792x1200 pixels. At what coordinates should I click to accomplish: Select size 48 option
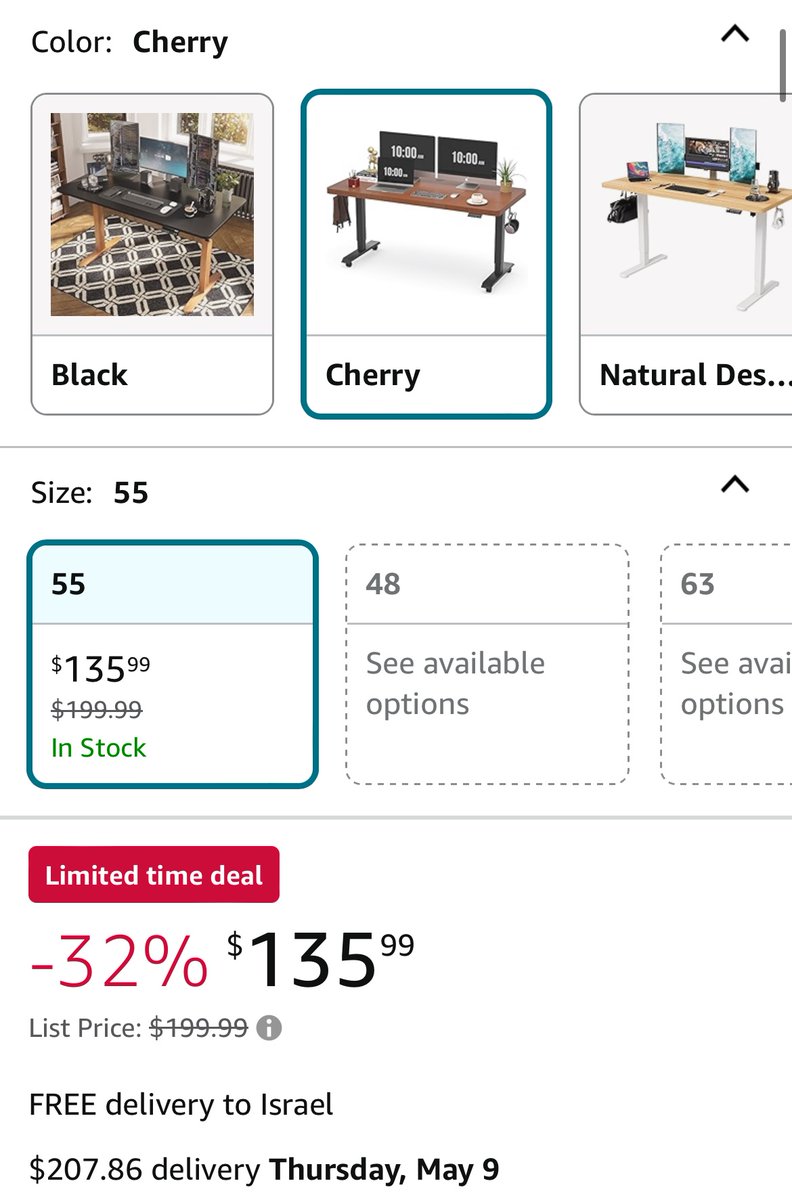[x=488, y=665]
